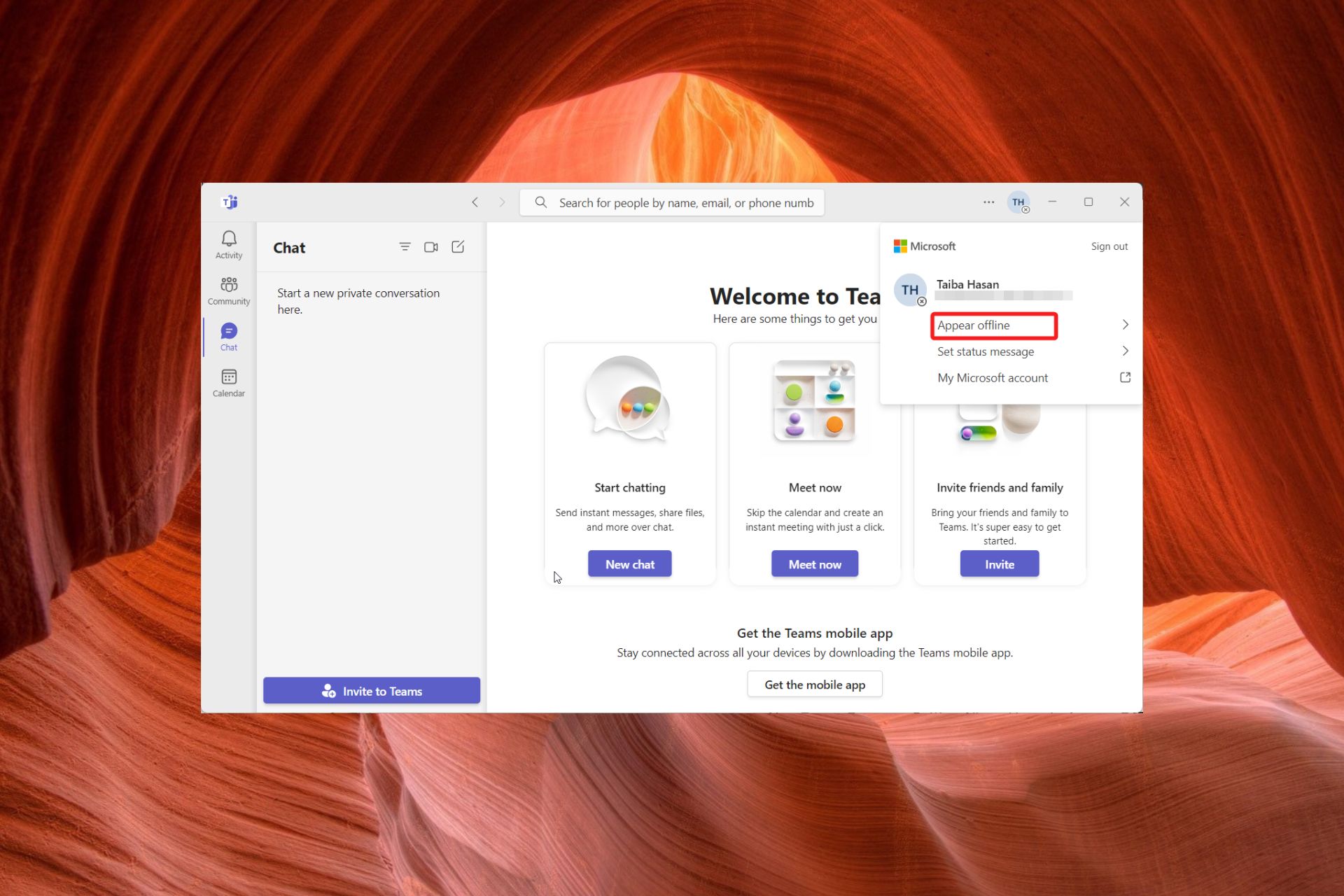Click Sign out from Microsoft account
This screenshot has width=1344, height=896.
point(1108,246)
